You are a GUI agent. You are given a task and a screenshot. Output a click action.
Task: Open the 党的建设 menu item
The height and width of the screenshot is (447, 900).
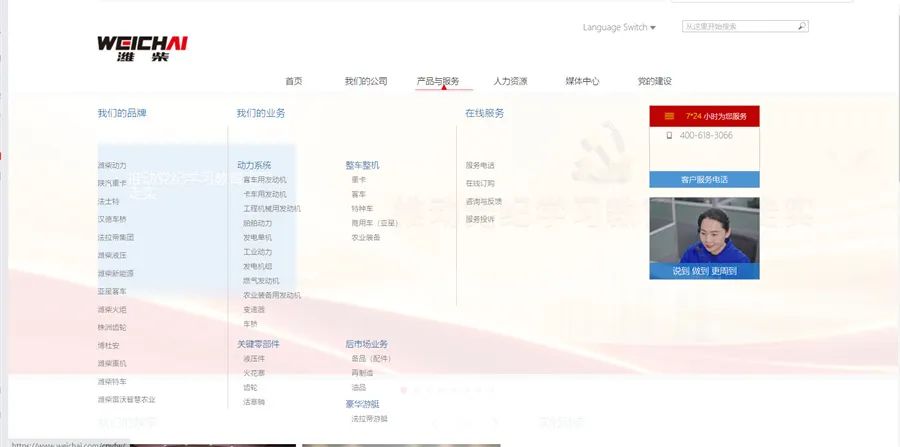coord(654,81)
